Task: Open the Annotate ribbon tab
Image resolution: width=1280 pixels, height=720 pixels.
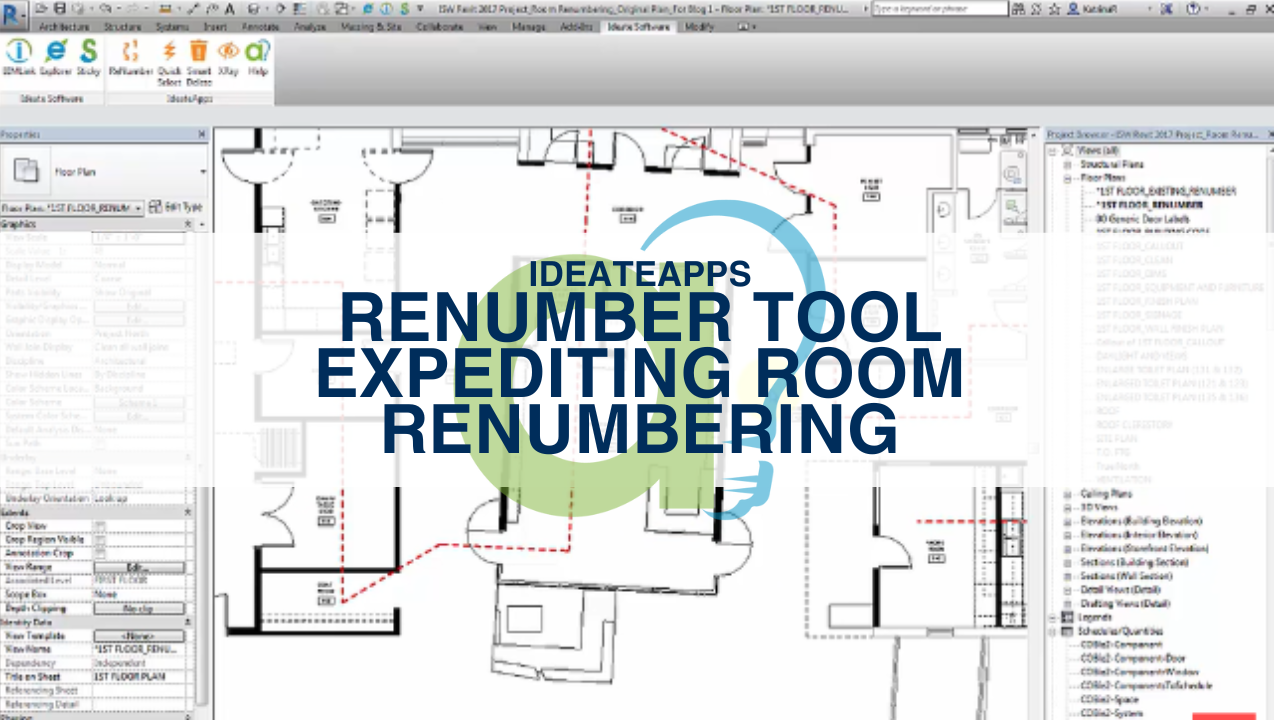Action: (258, 27)
